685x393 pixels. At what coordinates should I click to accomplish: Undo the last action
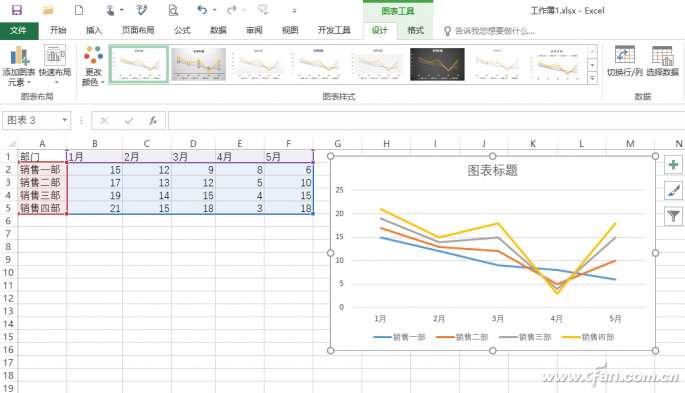coord(202,10)
